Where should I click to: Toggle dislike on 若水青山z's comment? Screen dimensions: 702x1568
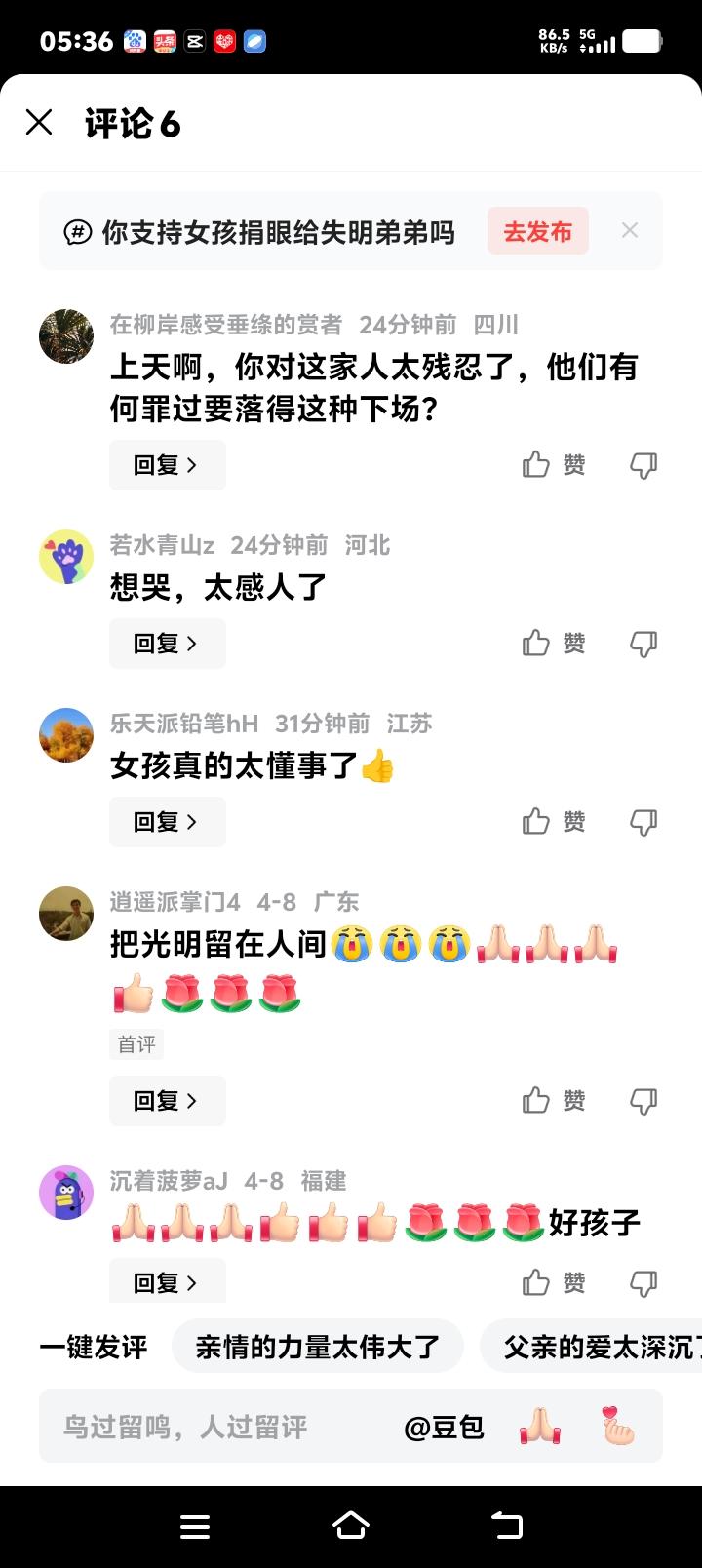tap(643, 644)
